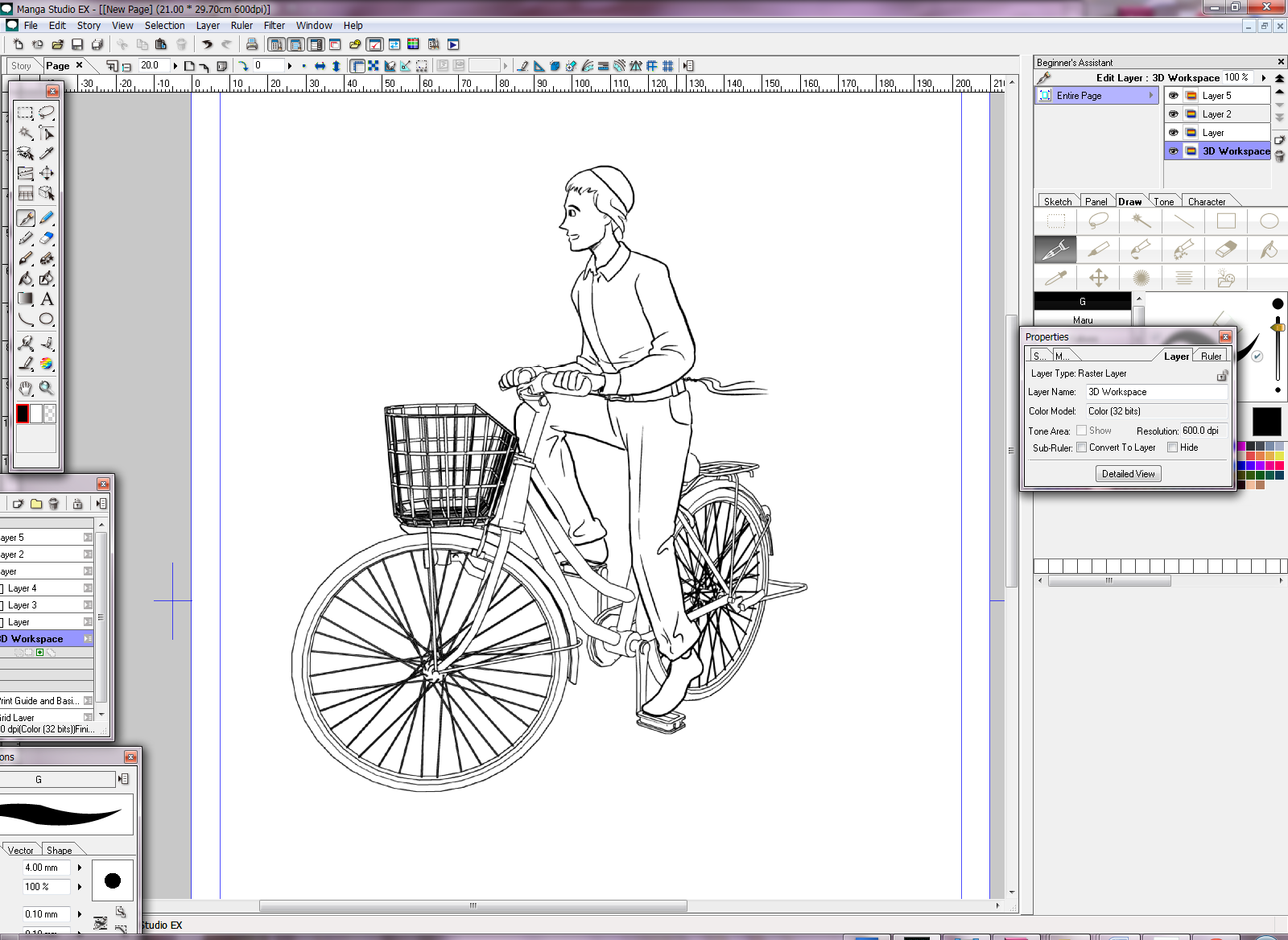The image size is (1288, 940).
Task: Open the Filter menu
Action: 274,26
